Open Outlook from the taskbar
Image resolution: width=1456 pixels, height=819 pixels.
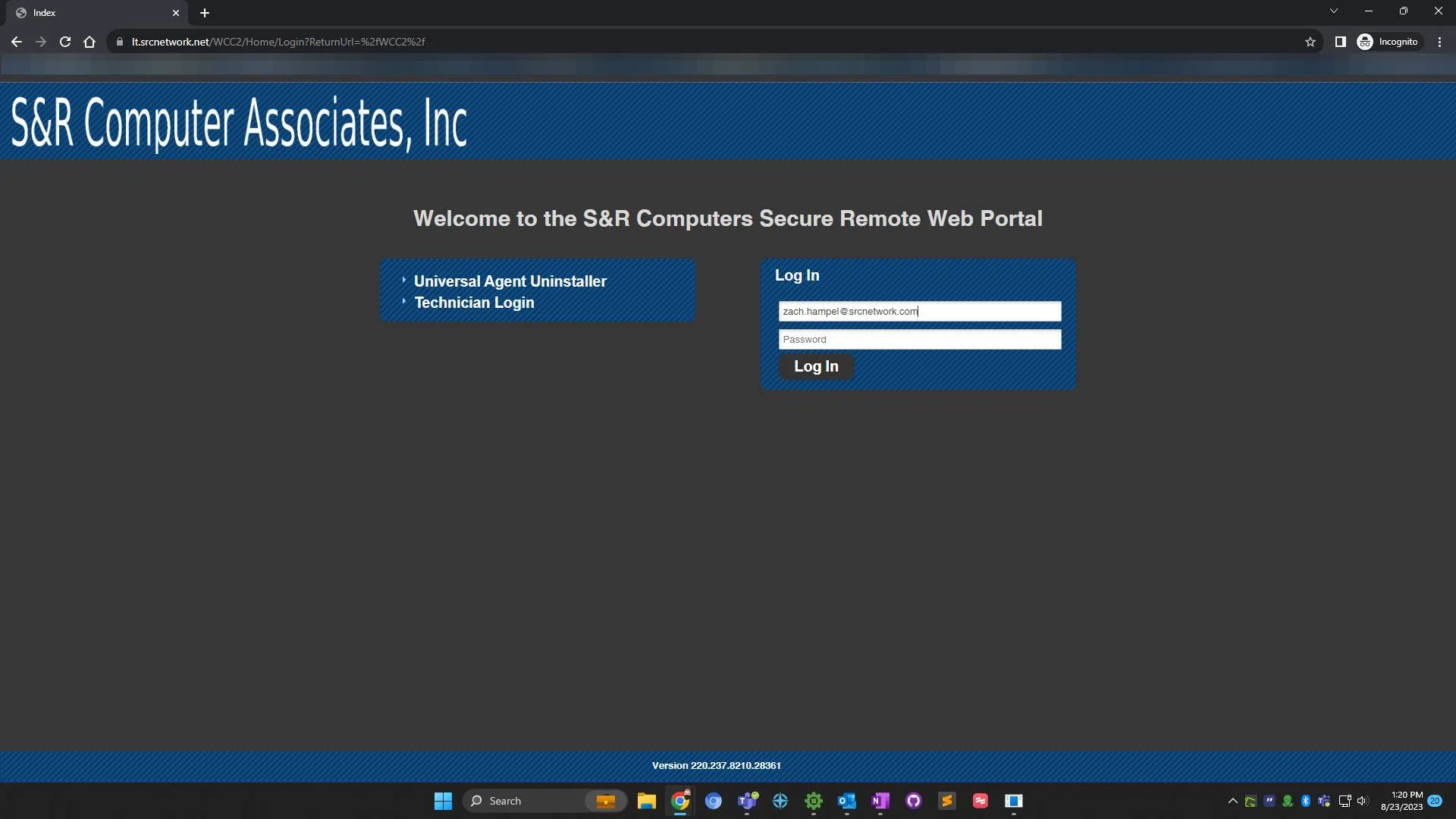[847, 801]
